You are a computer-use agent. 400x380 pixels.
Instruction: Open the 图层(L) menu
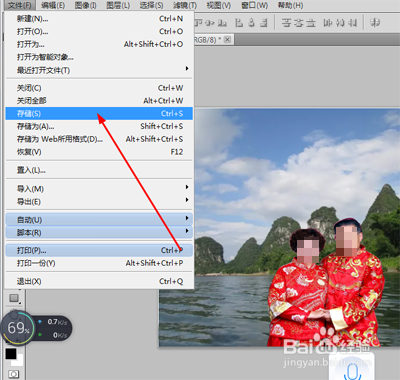[x=118, y=5]
